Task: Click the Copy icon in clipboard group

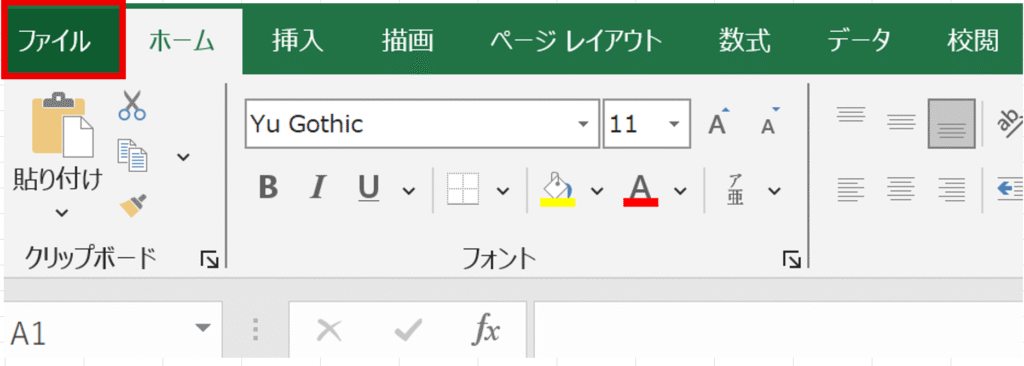Action: point(132,155)
